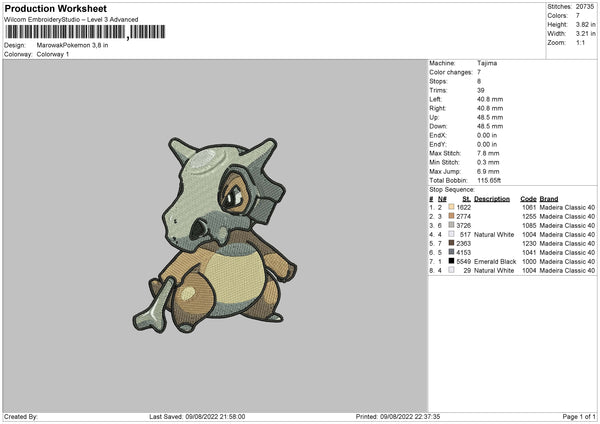The image size is (600, 424).
Task: Click the bone held by the character
Action: point(155,308)
